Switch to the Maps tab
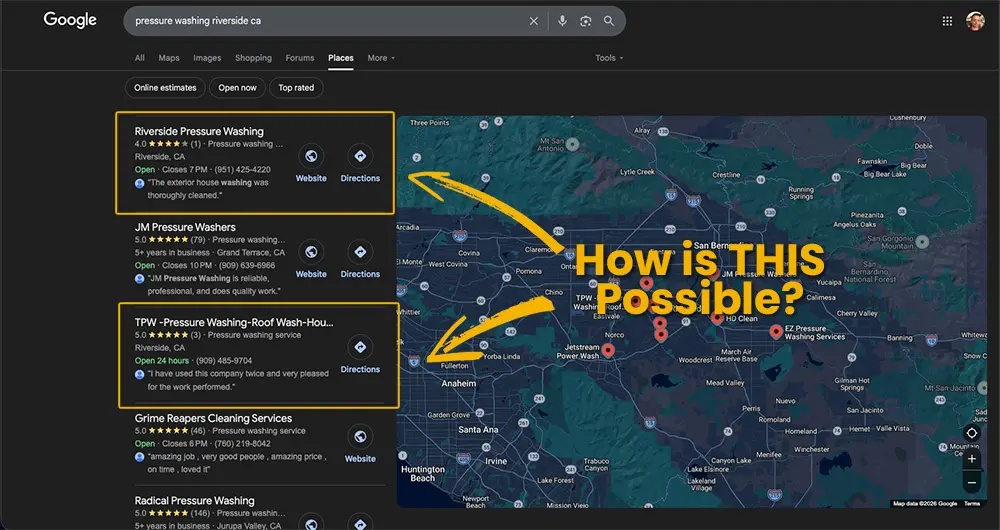 [169, 58]
